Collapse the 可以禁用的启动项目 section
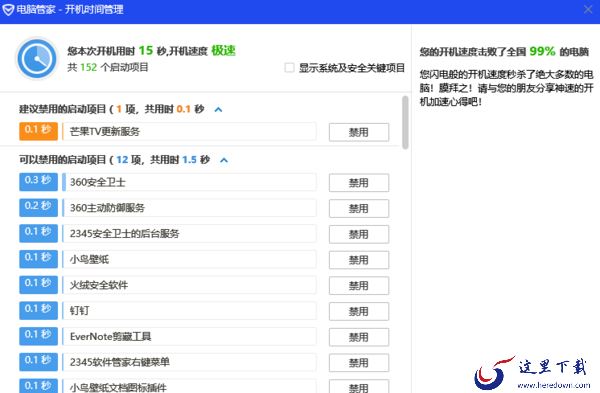This screenshot has width=600, height=393. click(x=224, y=160)
